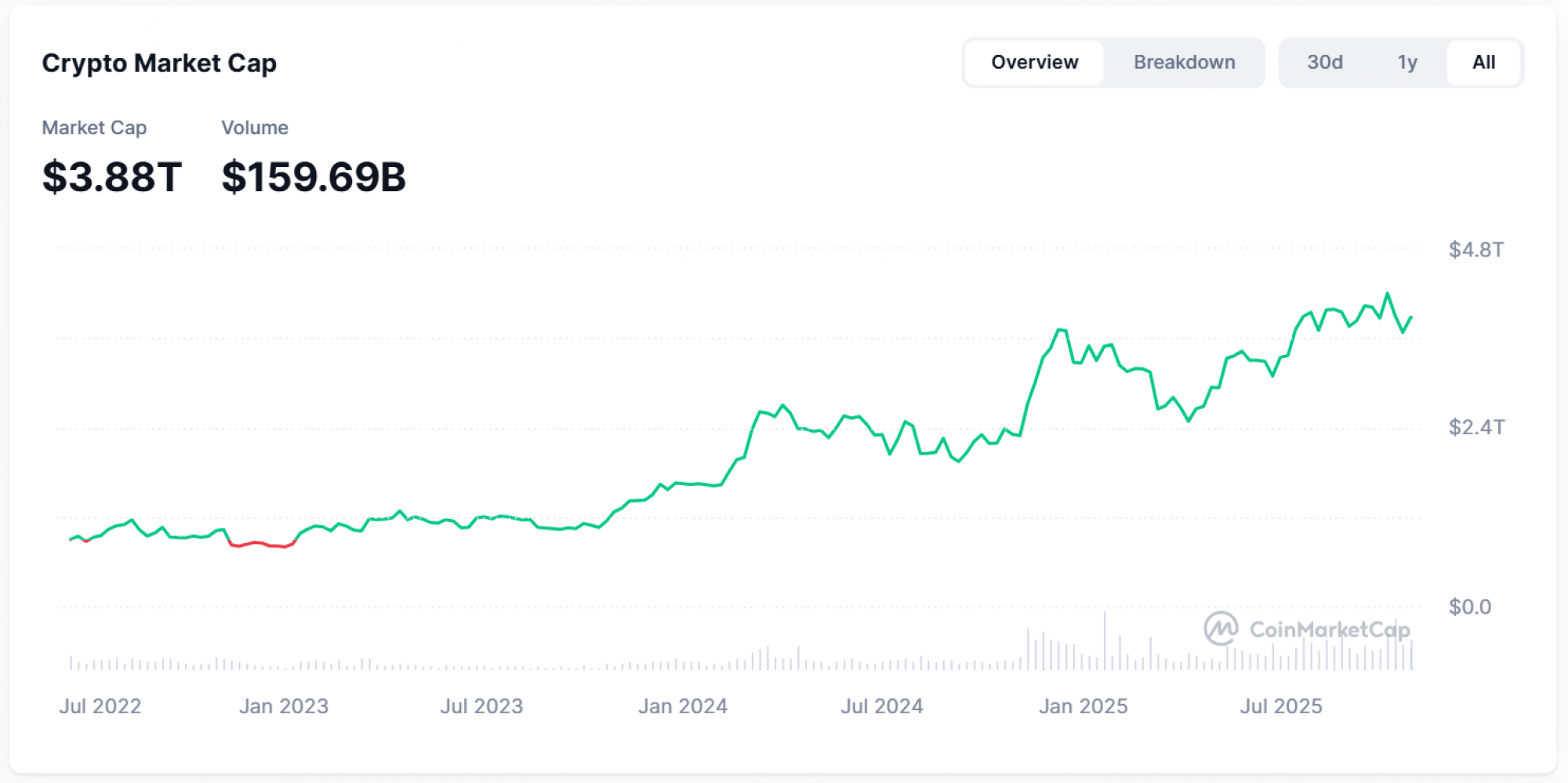Click the CoinMarketCap logo icon watermark

[x=1221, y=629]
